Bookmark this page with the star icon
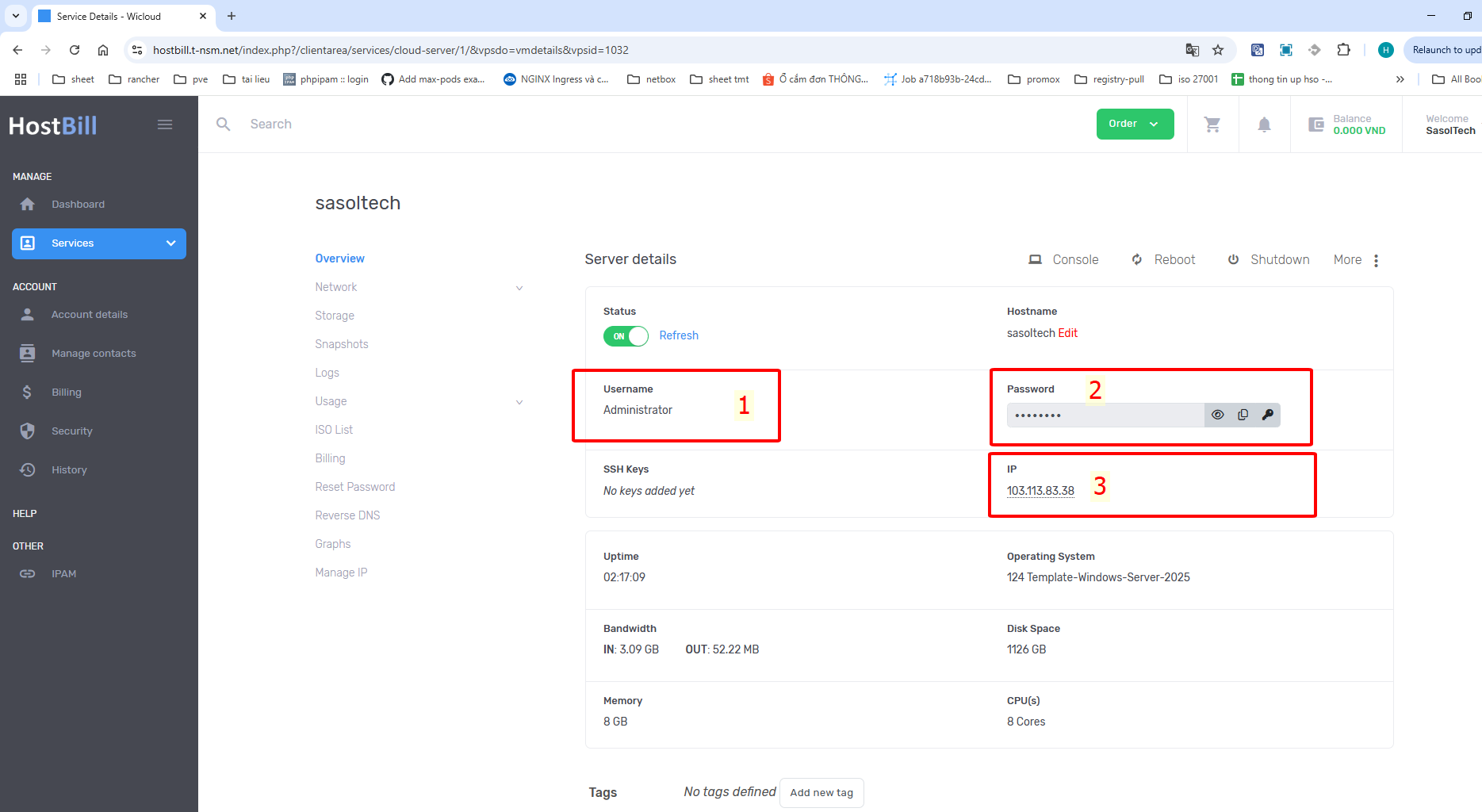The height and width of the screenshot is (812, 1482). click(x=1218, y=50)
